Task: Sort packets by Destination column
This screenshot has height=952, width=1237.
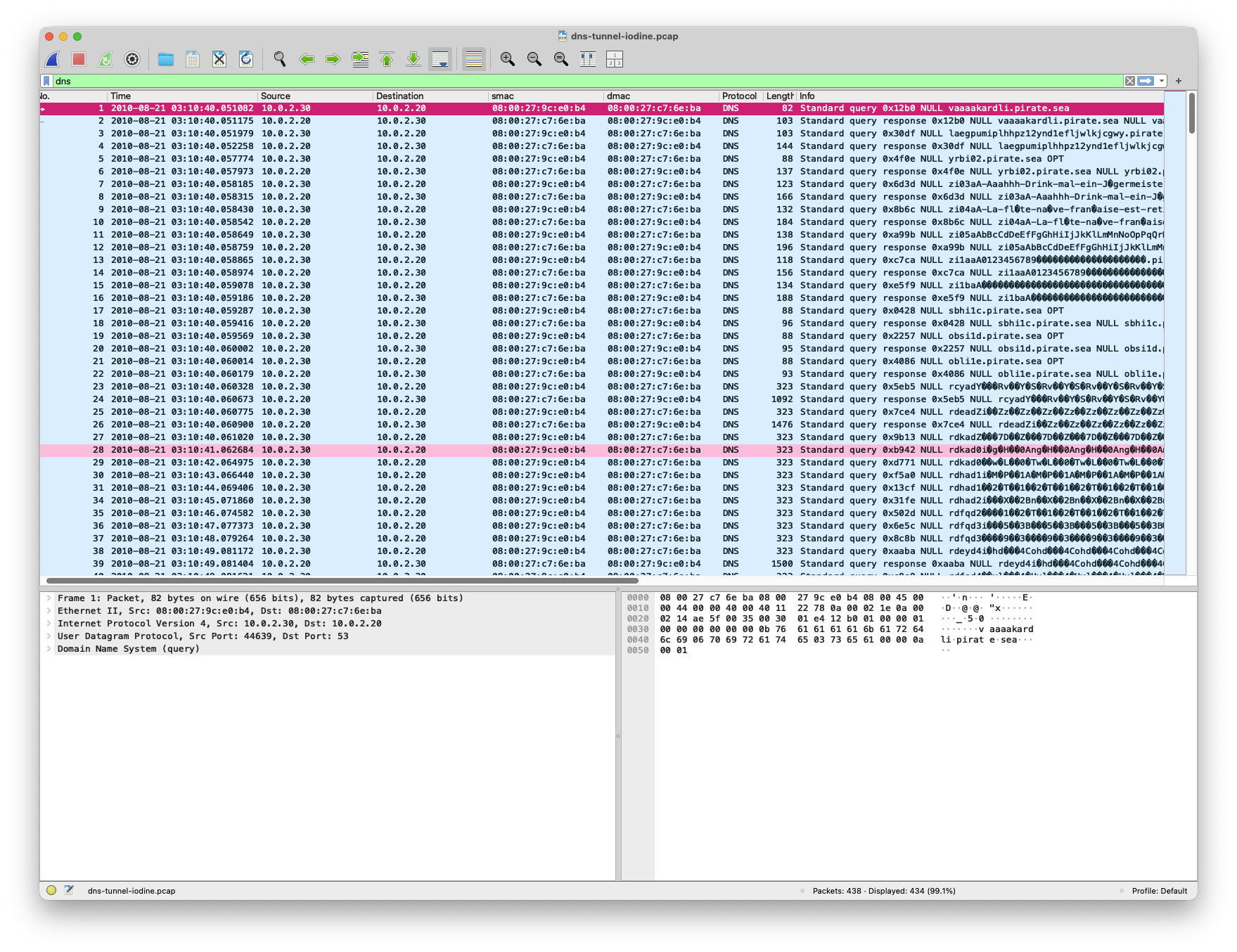Action: point(430,96)
